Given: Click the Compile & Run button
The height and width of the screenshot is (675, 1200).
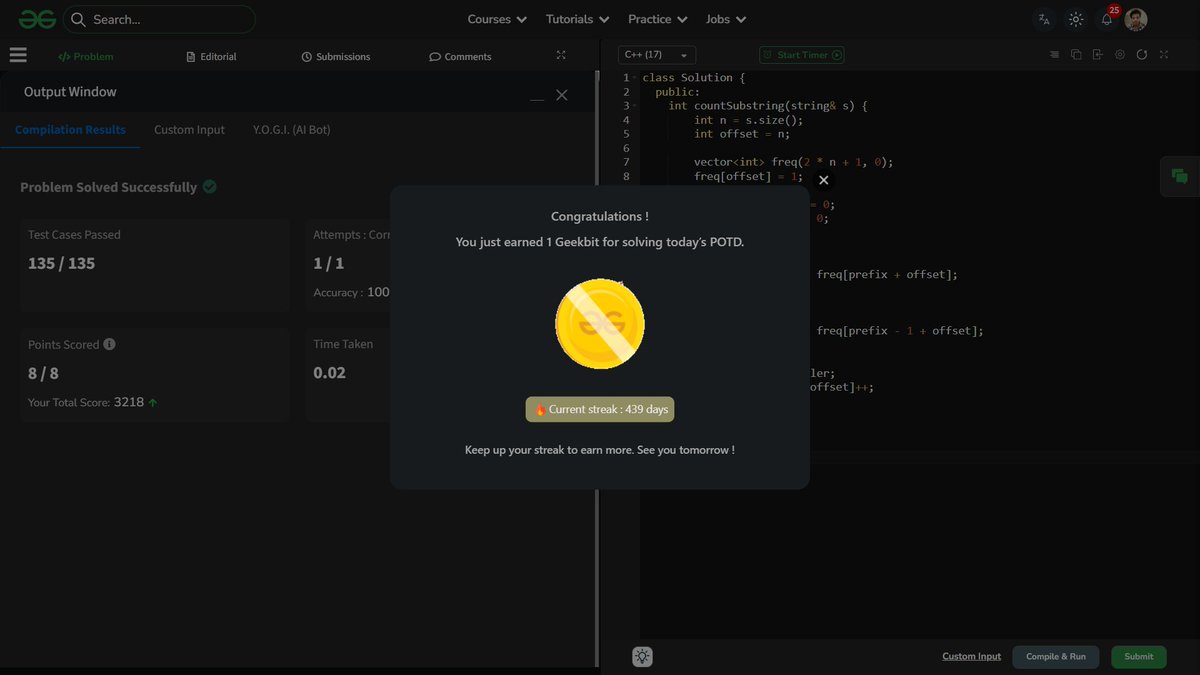Looking at the screenshot, I should (1056, 656).
